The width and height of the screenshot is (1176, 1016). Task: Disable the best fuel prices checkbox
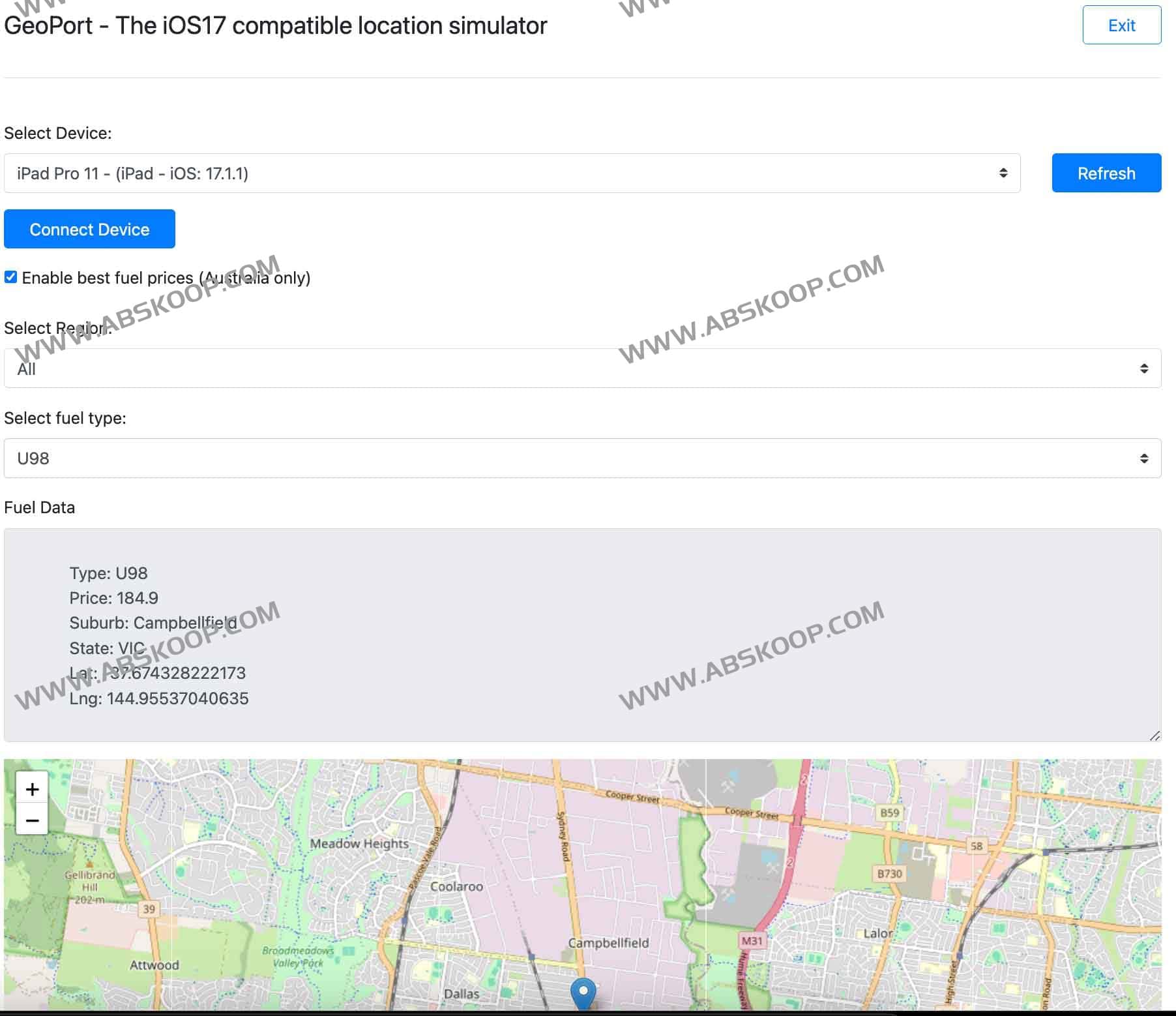(x=10, y=276)
